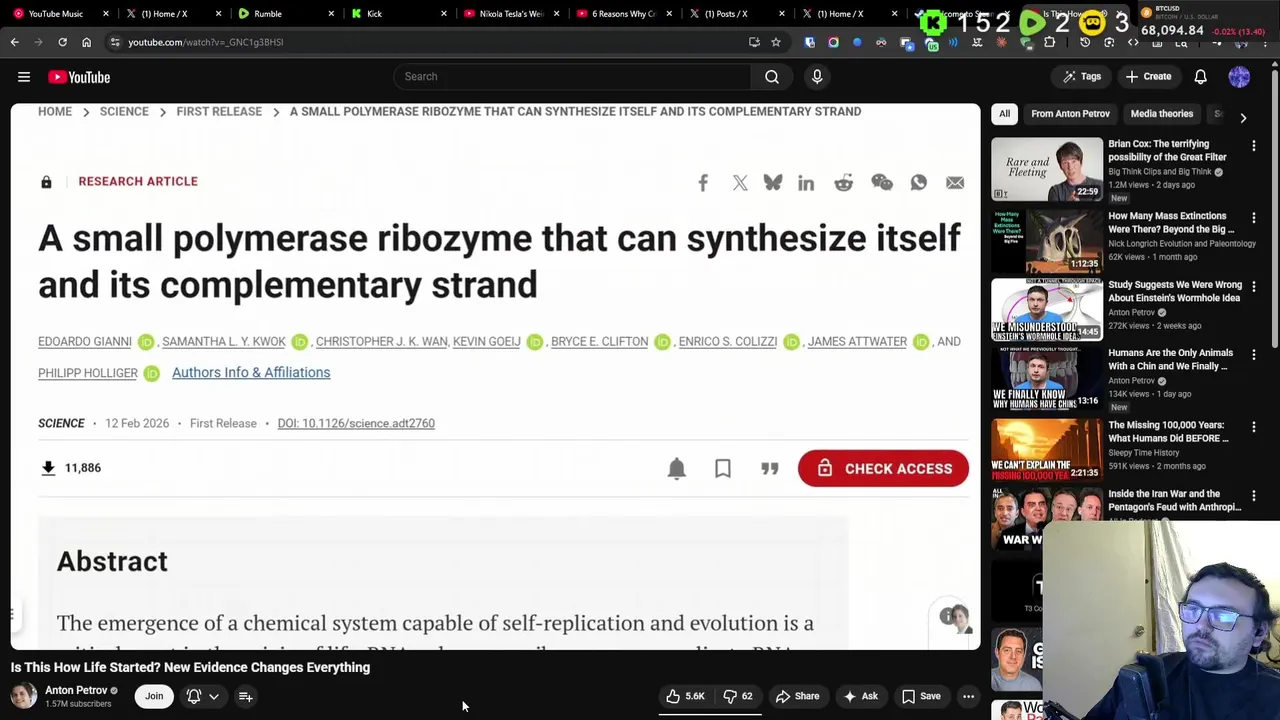Open options for Humans Chin video
This screenshot has height=720, width=1280.
[x=1254, y=354]
